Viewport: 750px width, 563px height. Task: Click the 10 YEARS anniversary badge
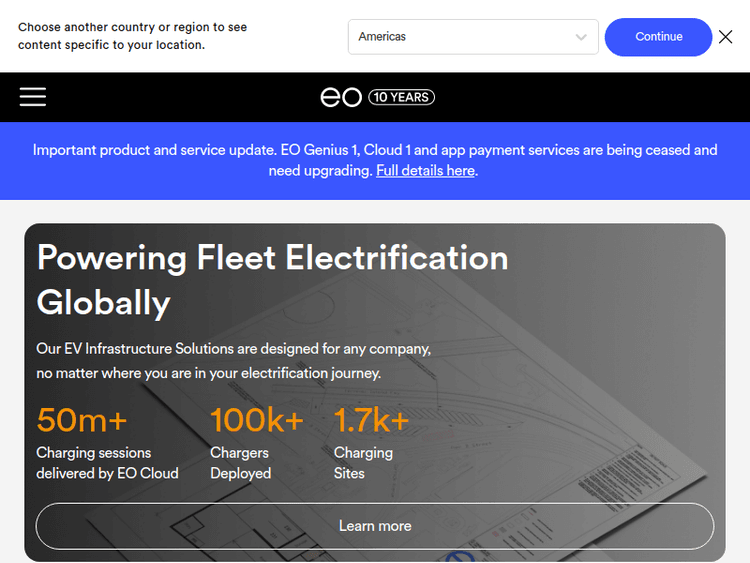click(402, 97)
